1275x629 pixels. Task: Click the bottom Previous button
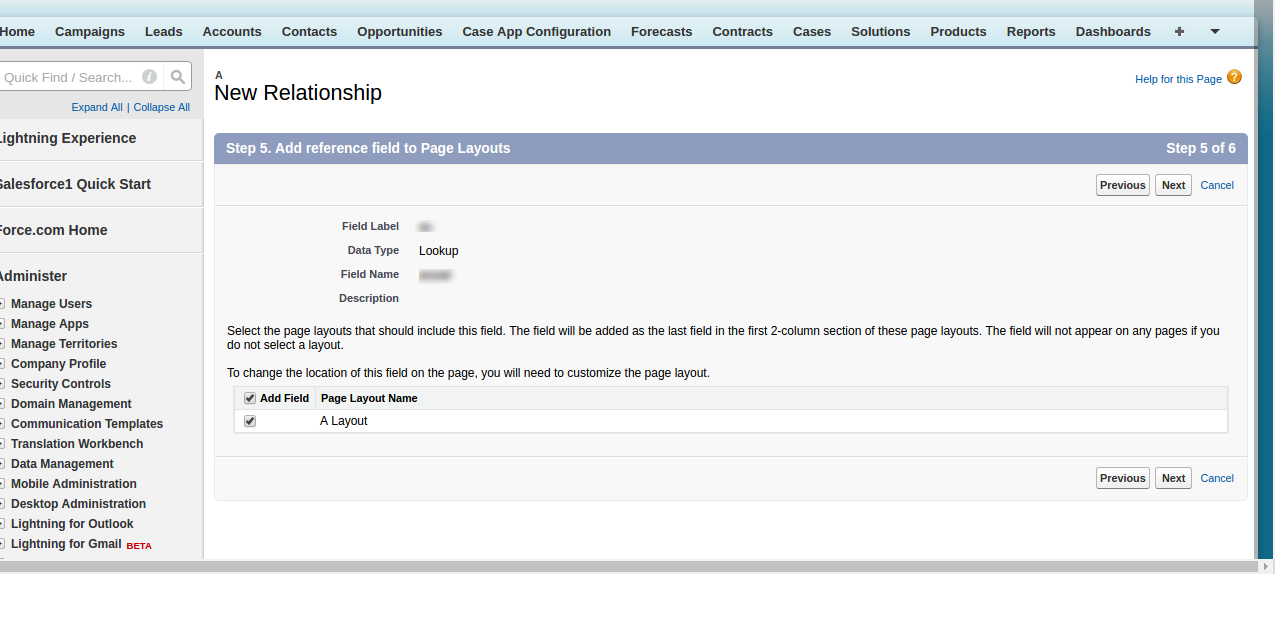click(1122, 478)
